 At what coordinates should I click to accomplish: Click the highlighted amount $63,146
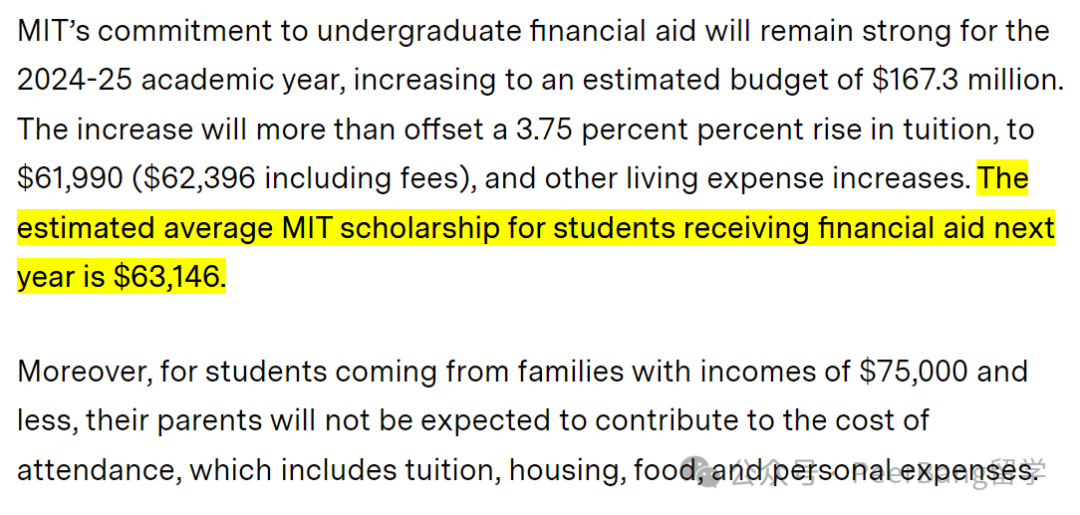pyautogui.click(x=167, y=276)
